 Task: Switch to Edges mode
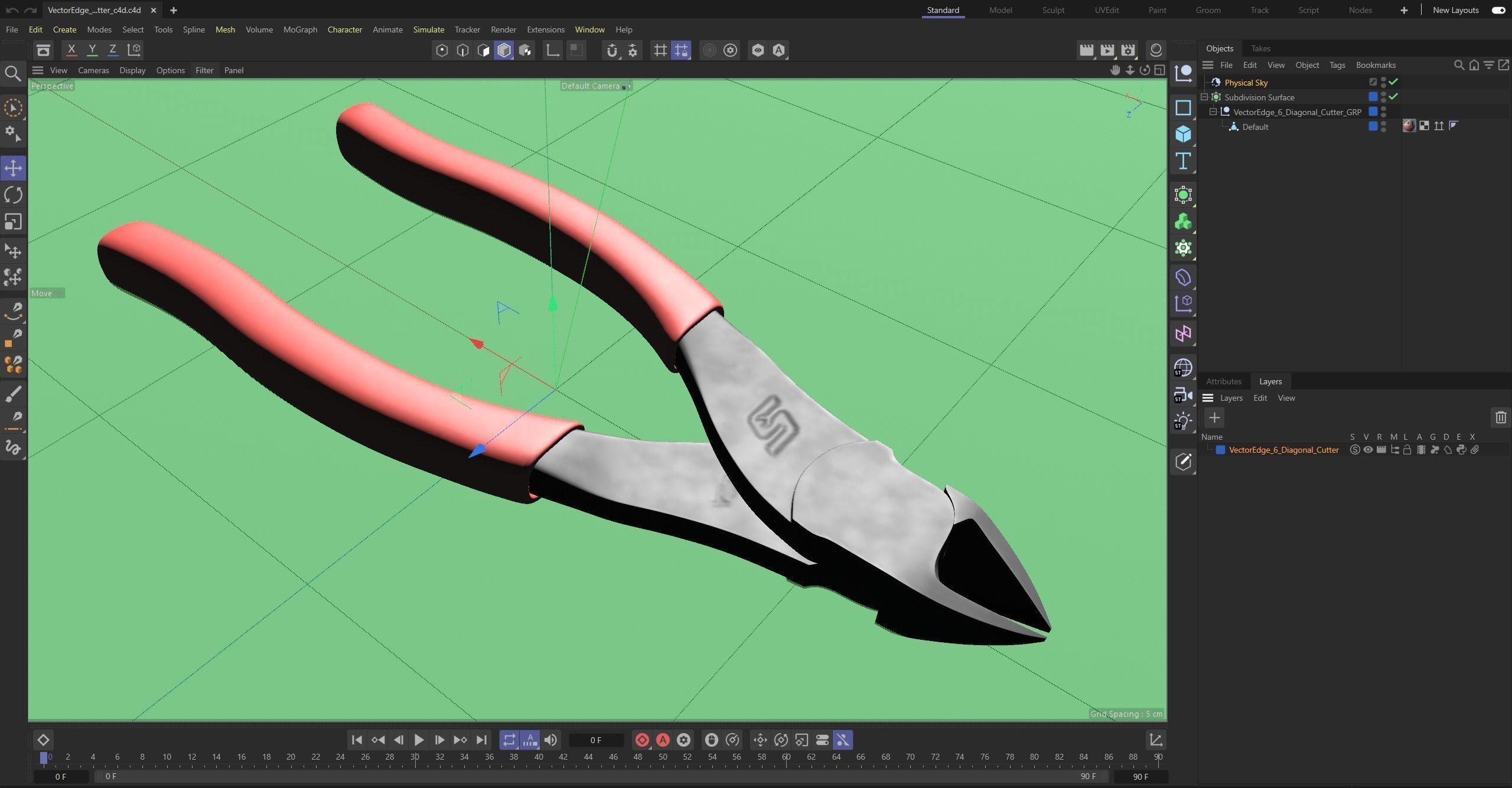coord(462,51)
